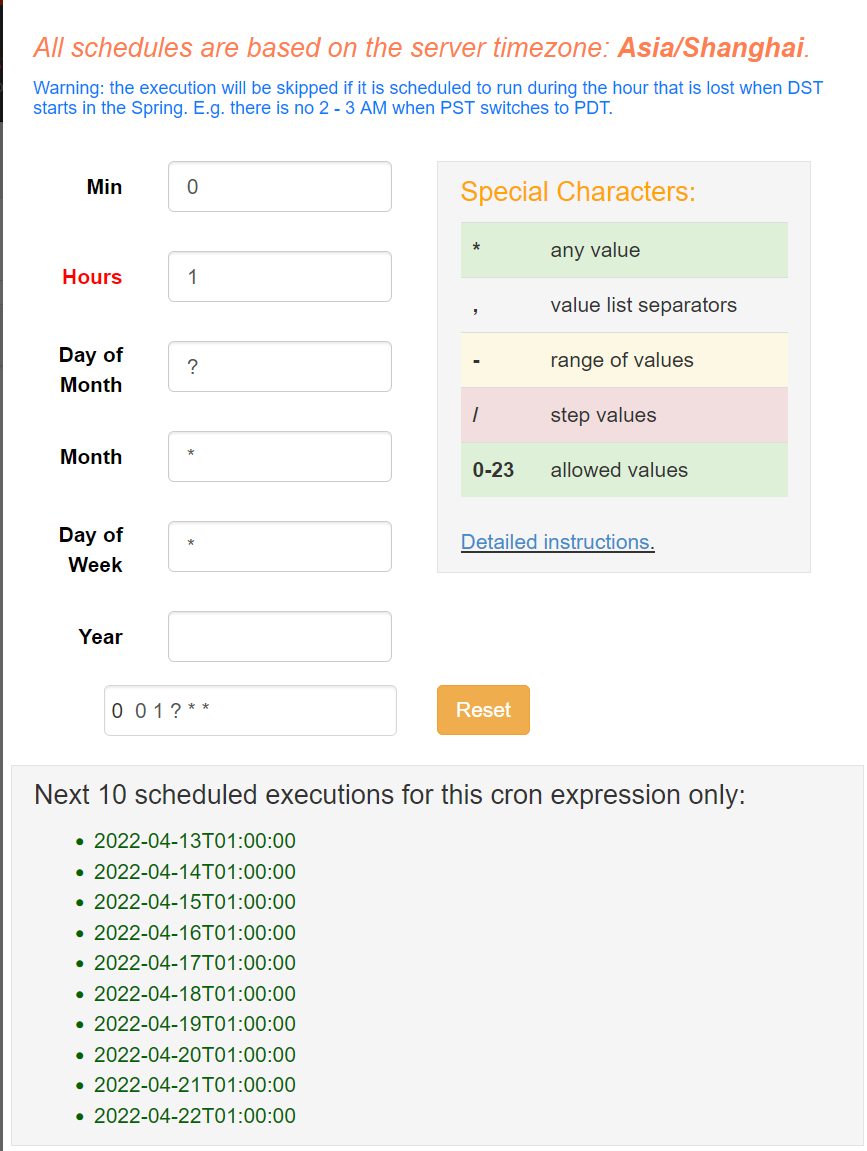
Task: Select the 0-23 'allowed values' row
Action: (x=624, y=470)
